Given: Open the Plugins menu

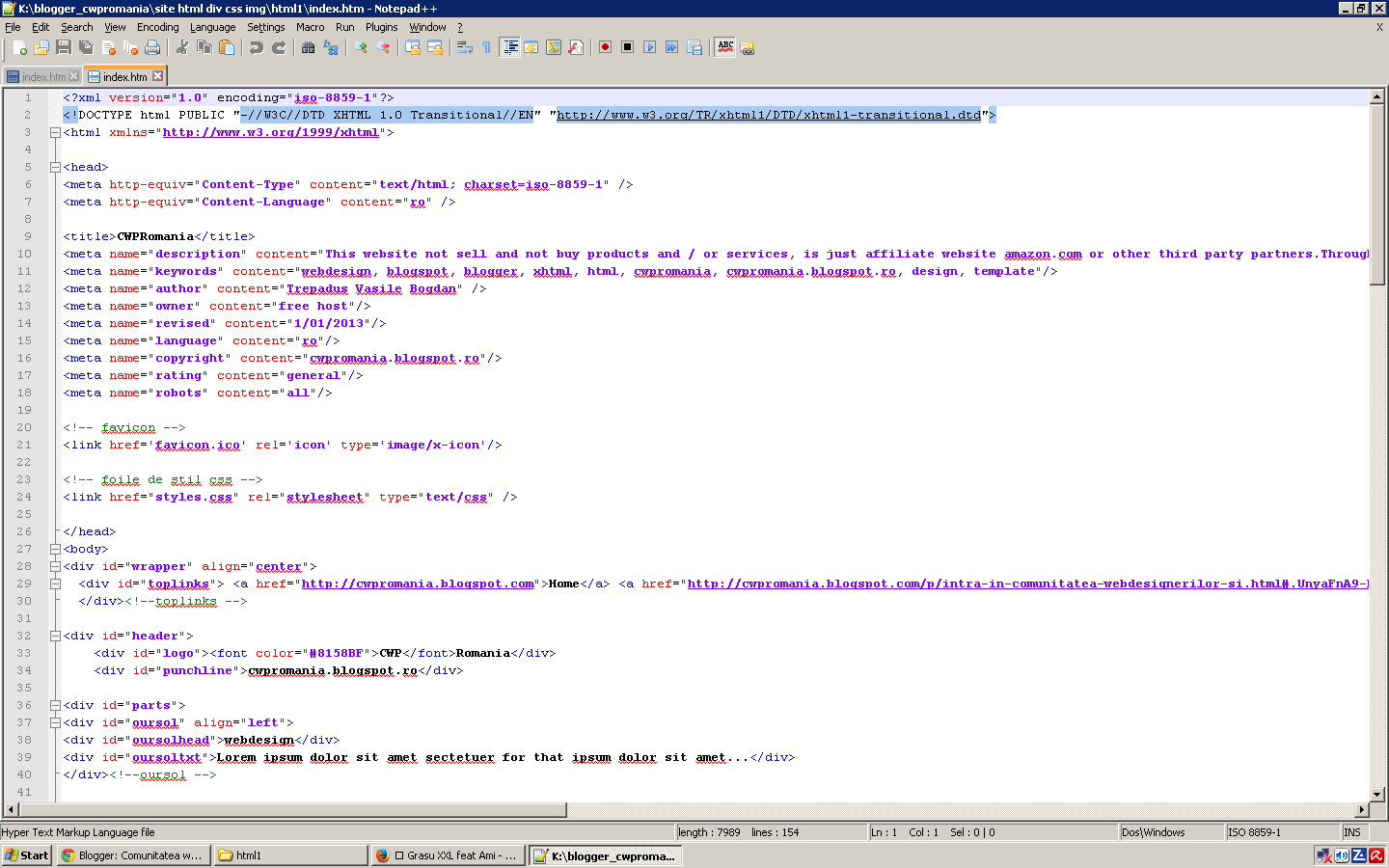Looking at the screenshot, I should pyautogui.click(x=381, y=27).
